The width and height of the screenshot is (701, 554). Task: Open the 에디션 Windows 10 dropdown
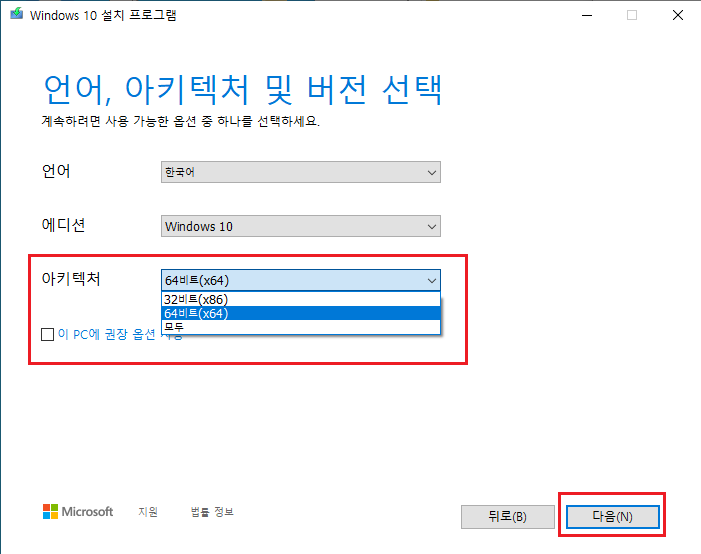coord(300,226)
